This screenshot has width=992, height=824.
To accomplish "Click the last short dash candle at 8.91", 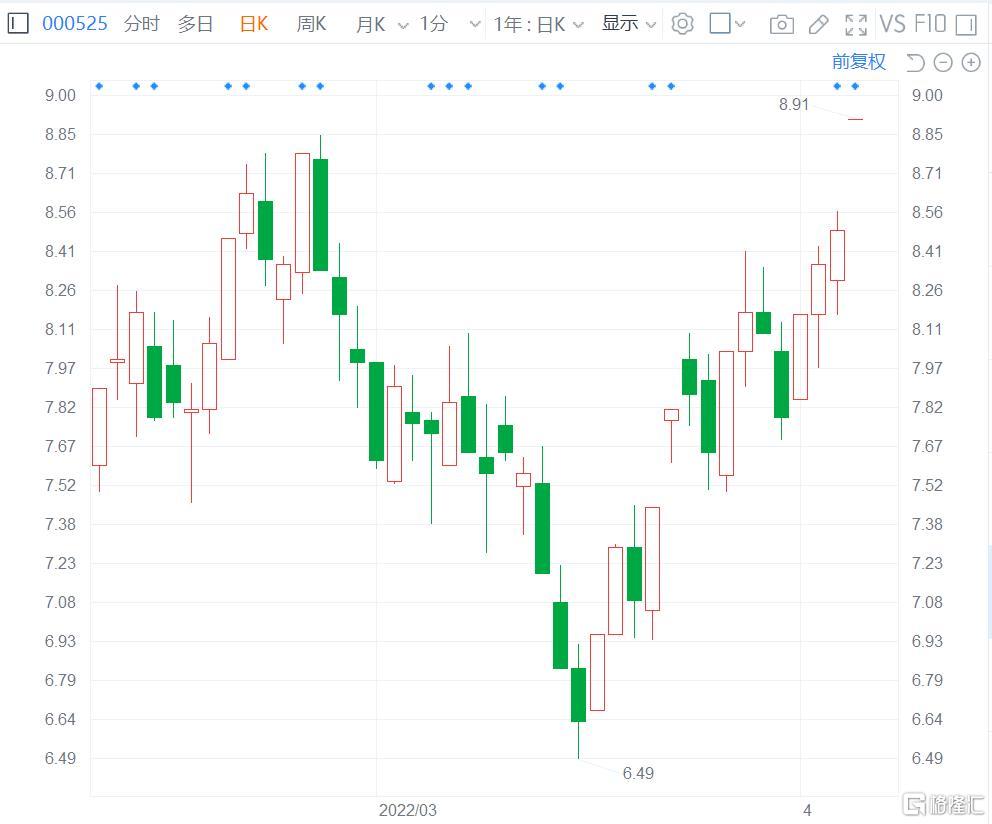I will 855,119.
